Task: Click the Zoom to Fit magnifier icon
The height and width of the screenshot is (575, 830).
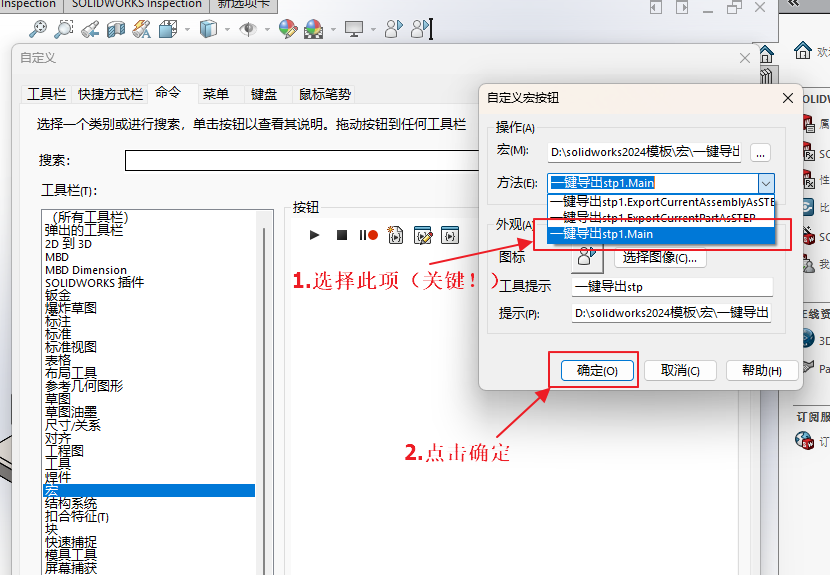Action: [39, 29]
